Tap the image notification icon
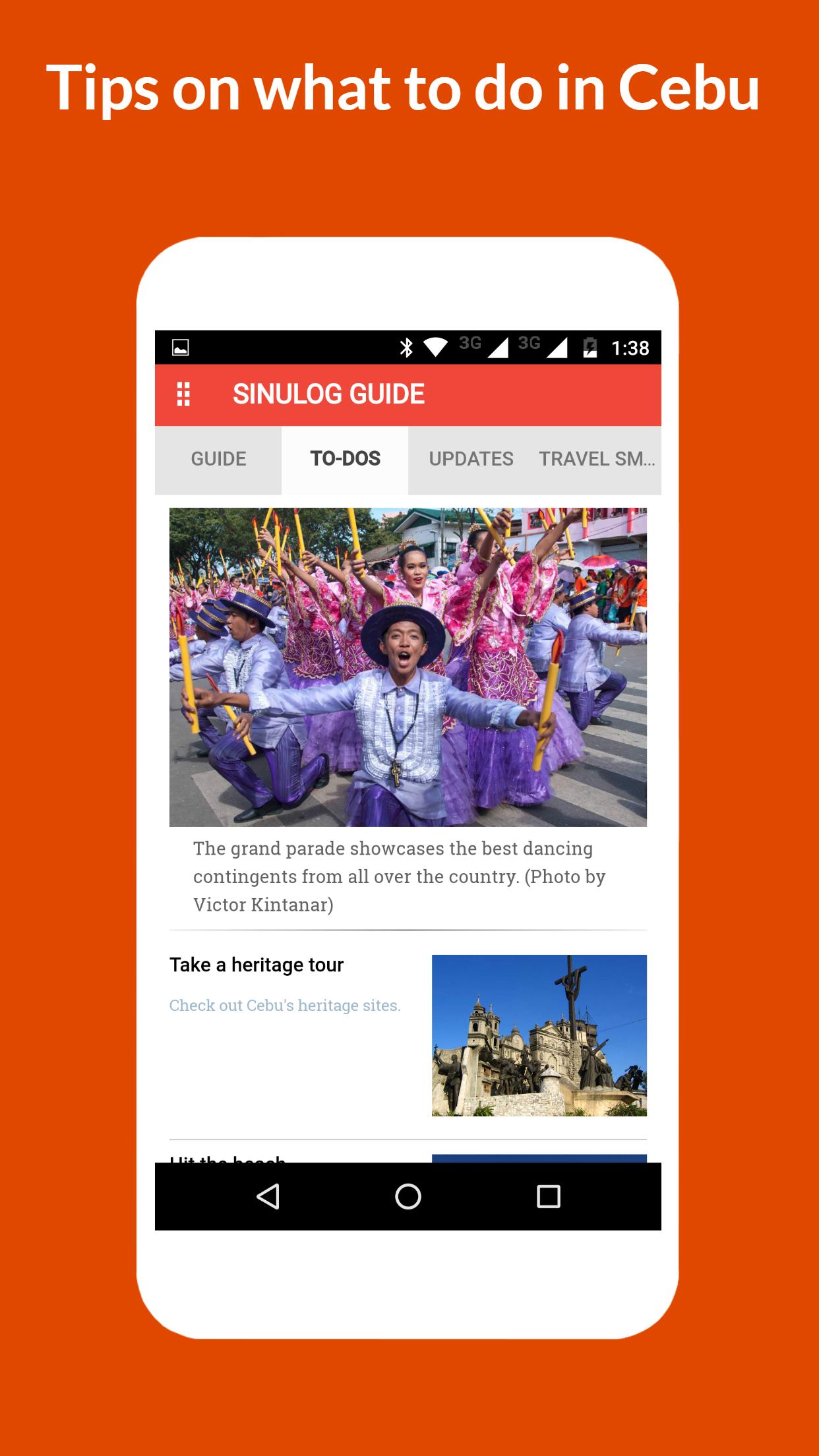This screenshot has height=1456, width=819. click(181, 348)
